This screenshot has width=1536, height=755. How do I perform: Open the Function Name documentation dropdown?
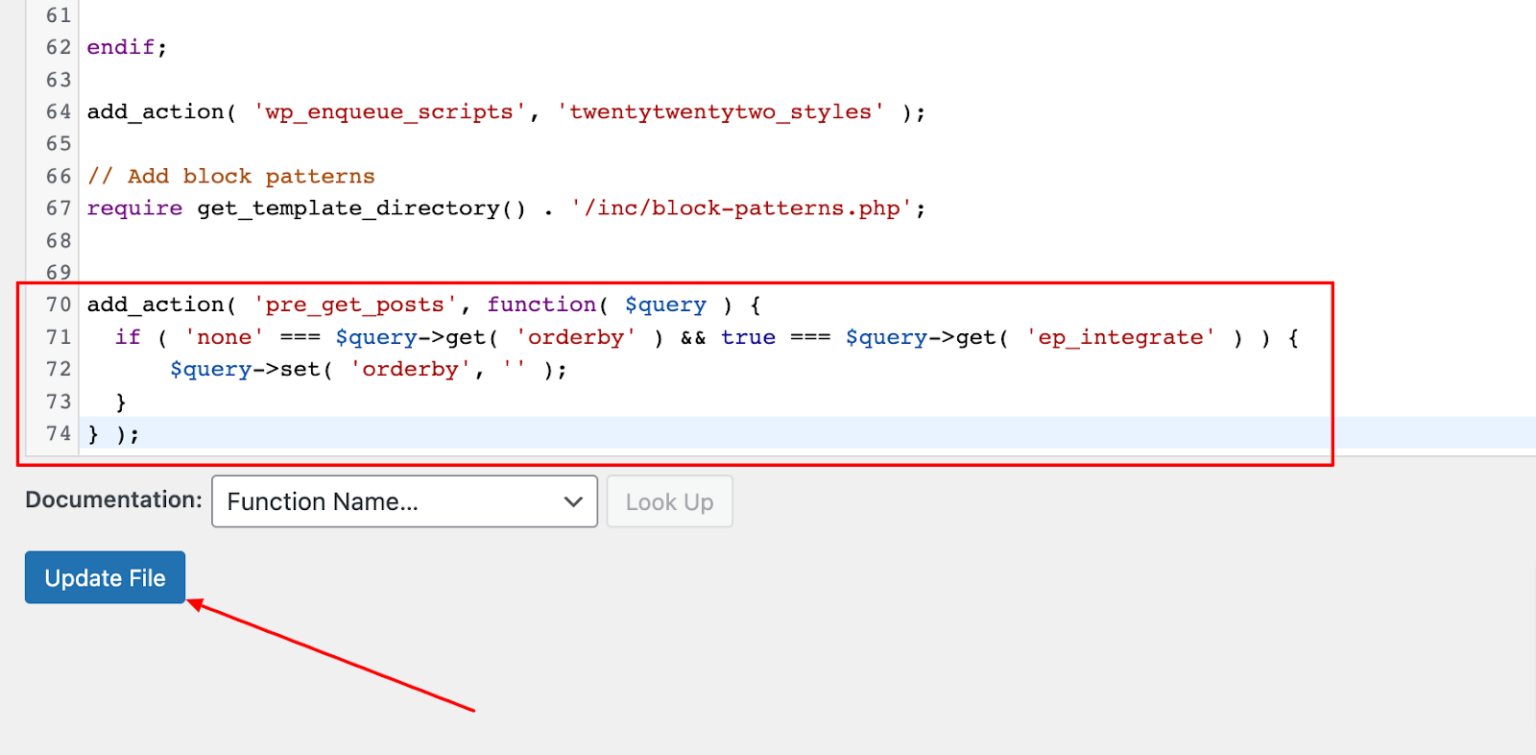point(404,501)
